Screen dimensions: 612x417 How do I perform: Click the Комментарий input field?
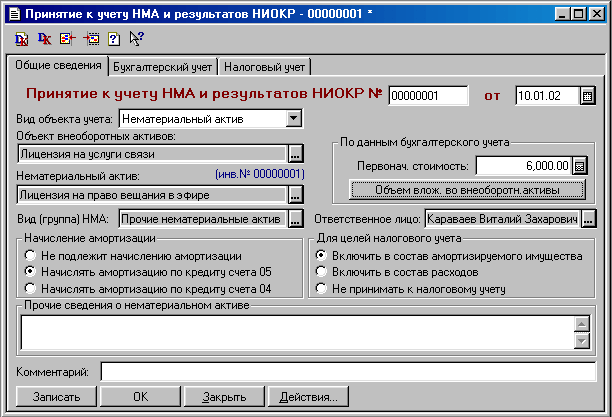tap(348, 372)
